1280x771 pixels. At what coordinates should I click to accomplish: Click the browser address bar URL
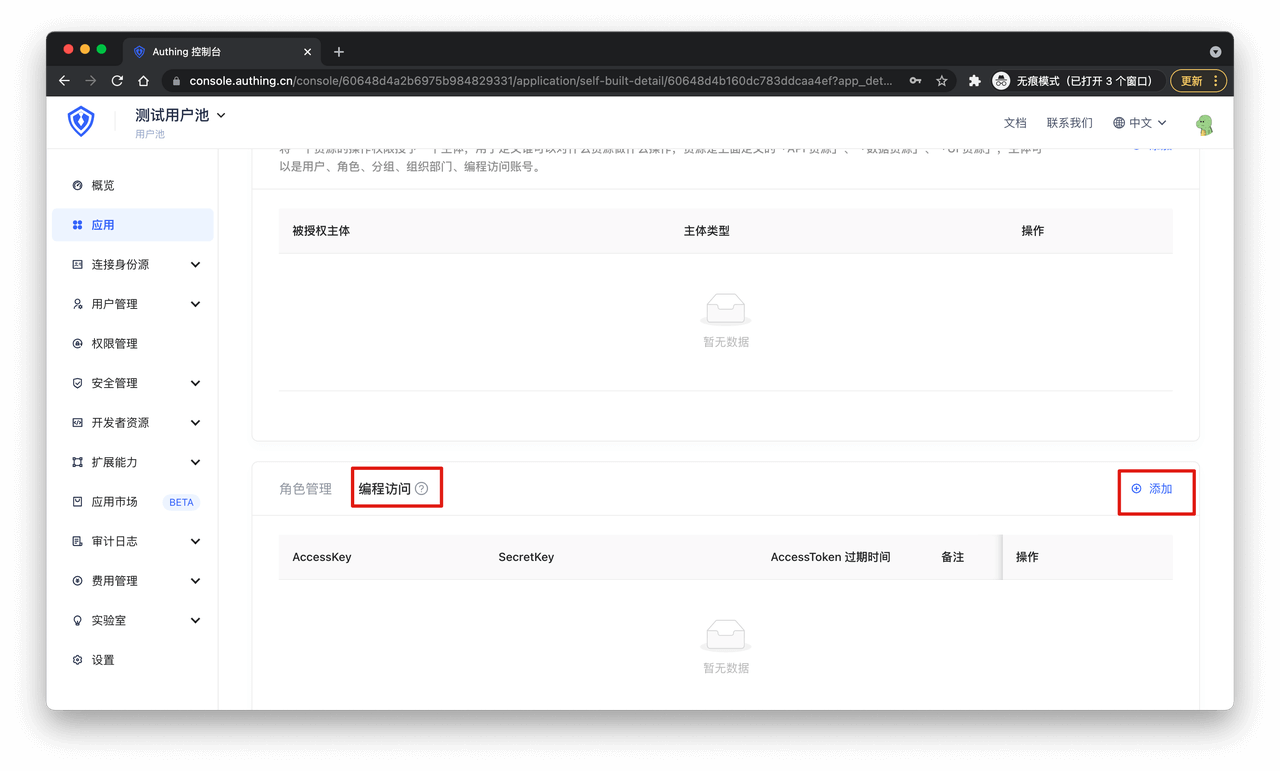coord(540,81)
